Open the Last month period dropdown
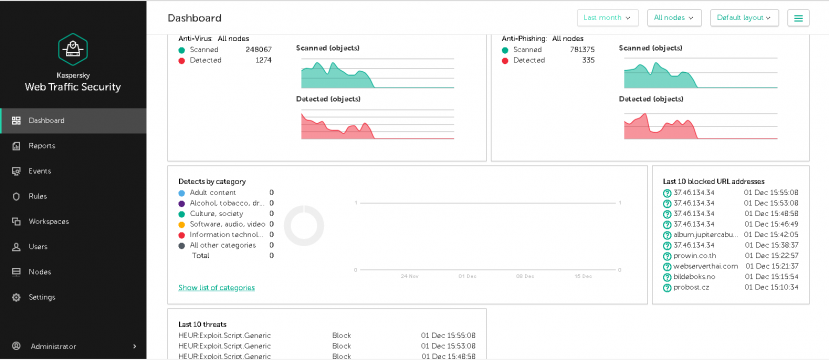 607,17
